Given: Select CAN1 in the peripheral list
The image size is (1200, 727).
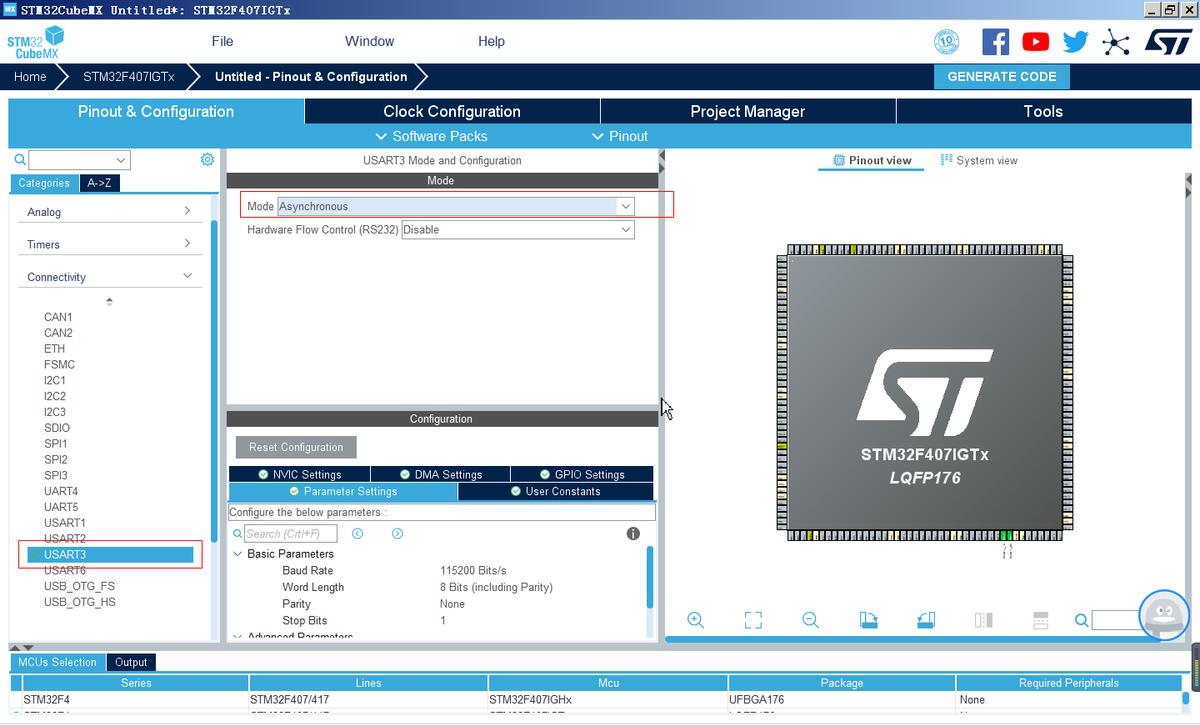Looking at the screenshot, I should tap(58, 317).
